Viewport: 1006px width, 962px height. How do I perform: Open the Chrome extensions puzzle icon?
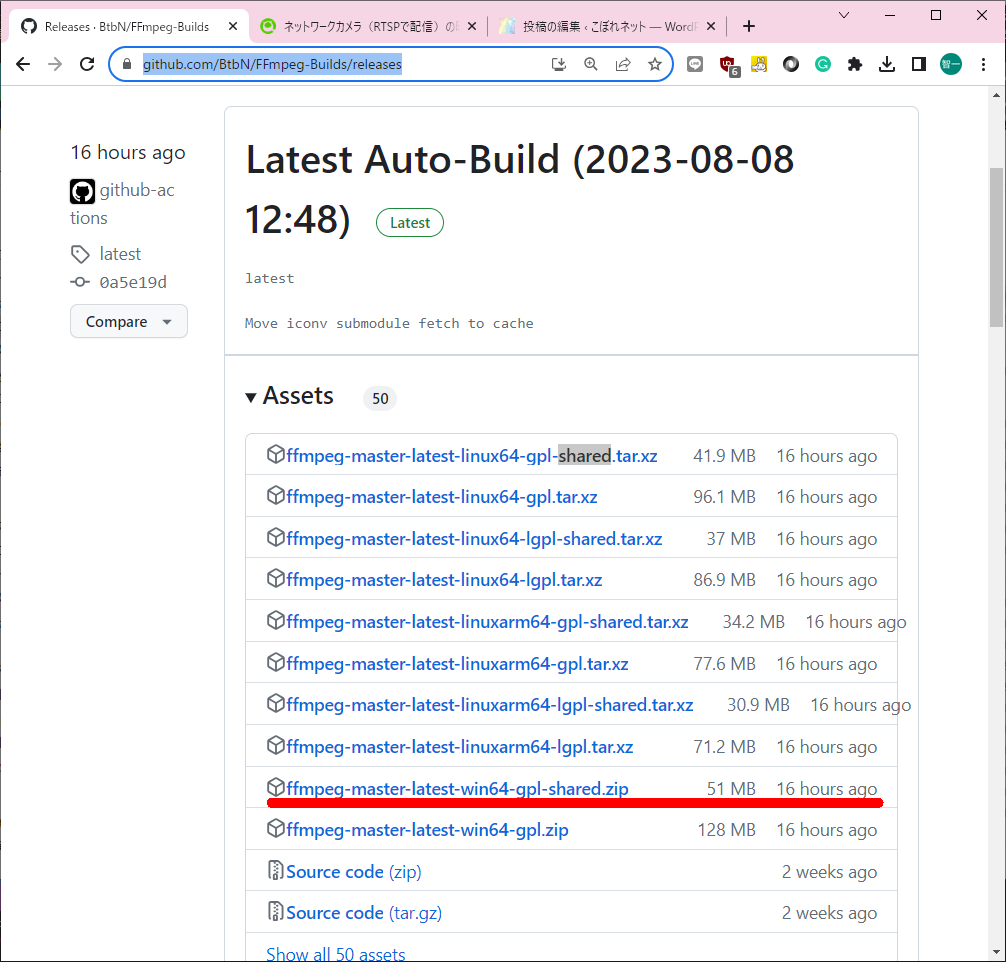[854, 64]
